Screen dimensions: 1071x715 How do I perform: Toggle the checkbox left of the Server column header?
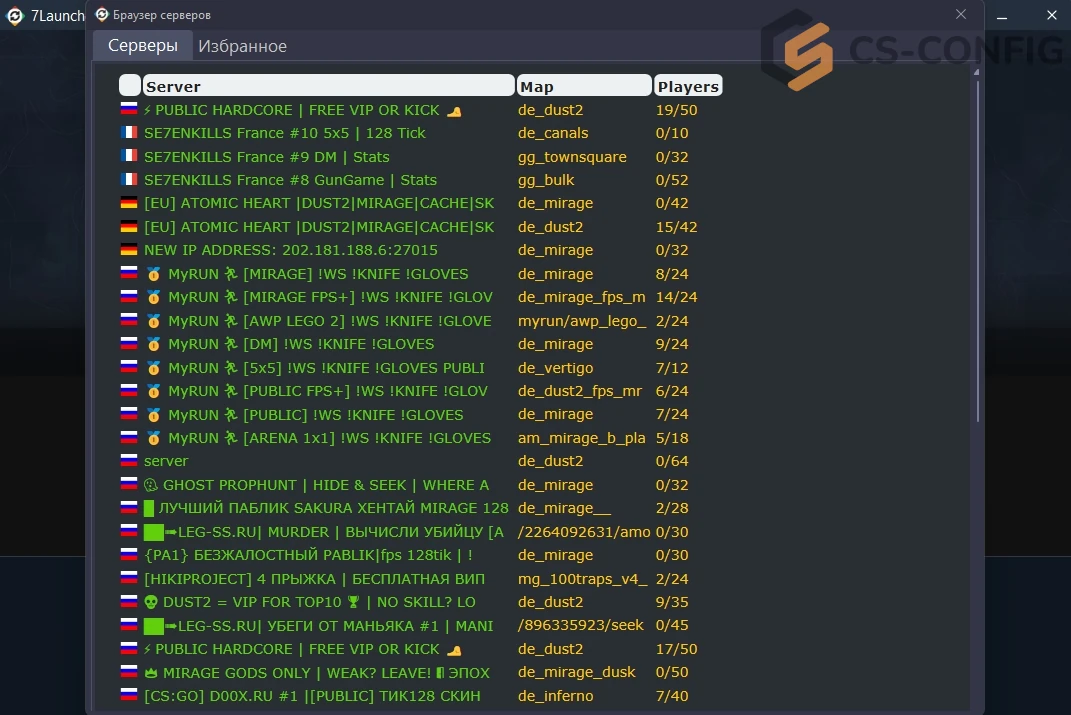[x=128, y=85]
